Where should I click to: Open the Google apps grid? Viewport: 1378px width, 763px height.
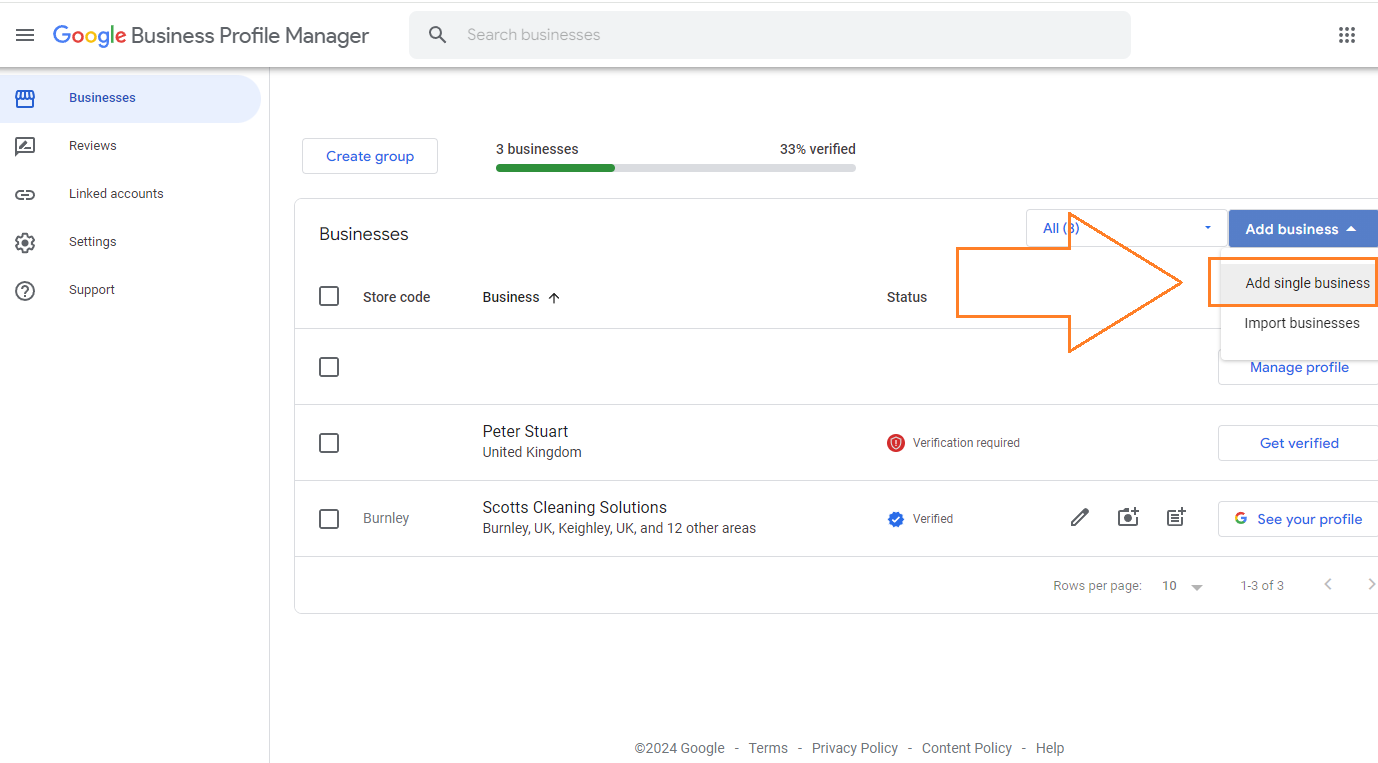pos(1347,35)
